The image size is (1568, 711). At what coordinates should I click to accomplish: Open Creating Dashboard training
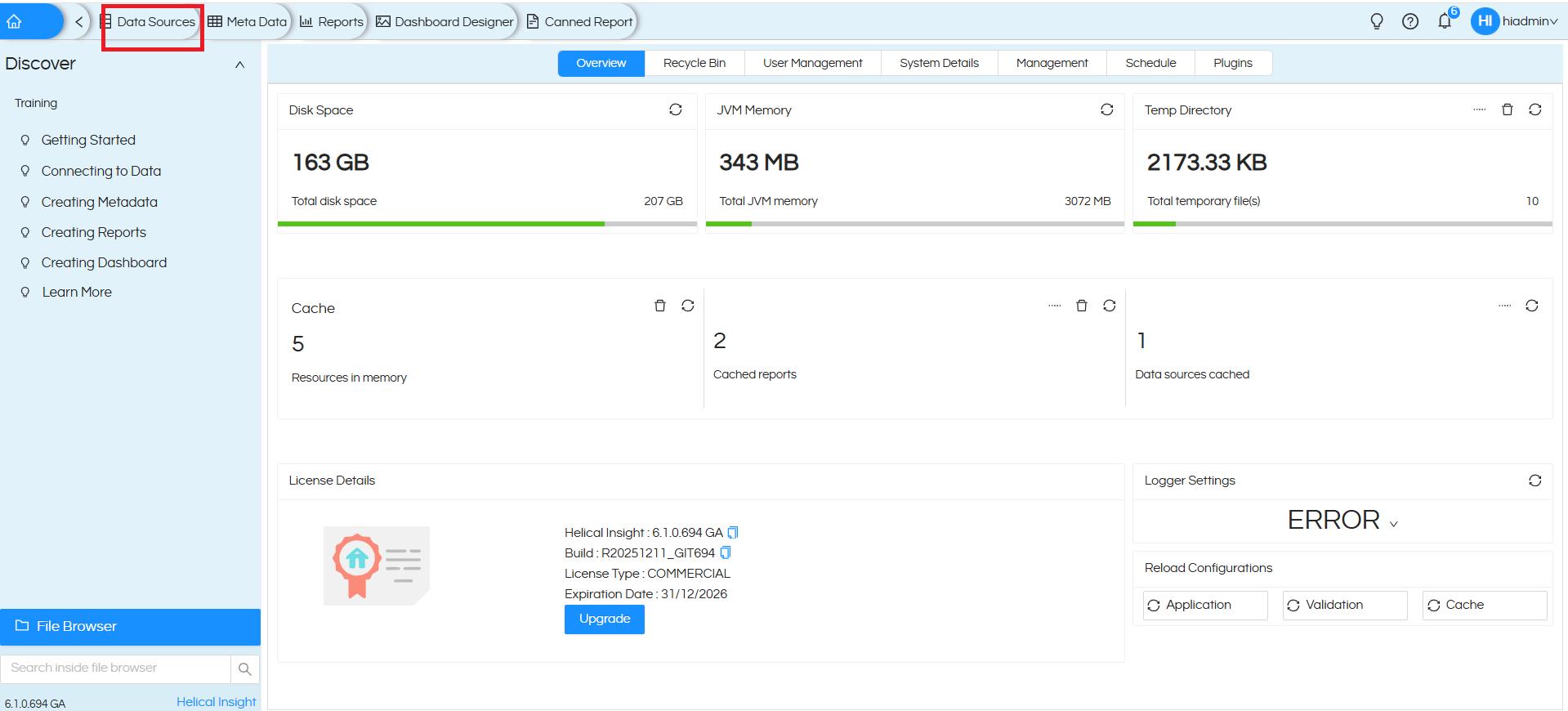[104, 262]
